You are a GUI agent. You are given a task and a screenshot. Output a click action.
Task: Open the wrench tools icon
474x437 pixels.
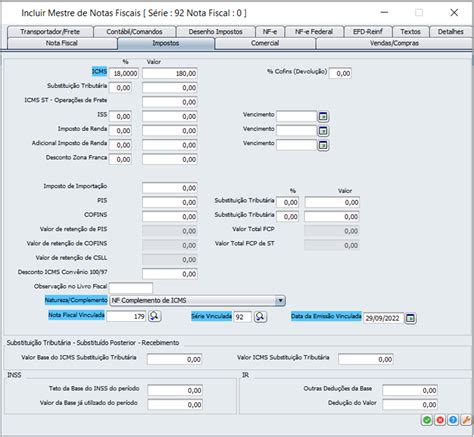(x=466, y=420)
